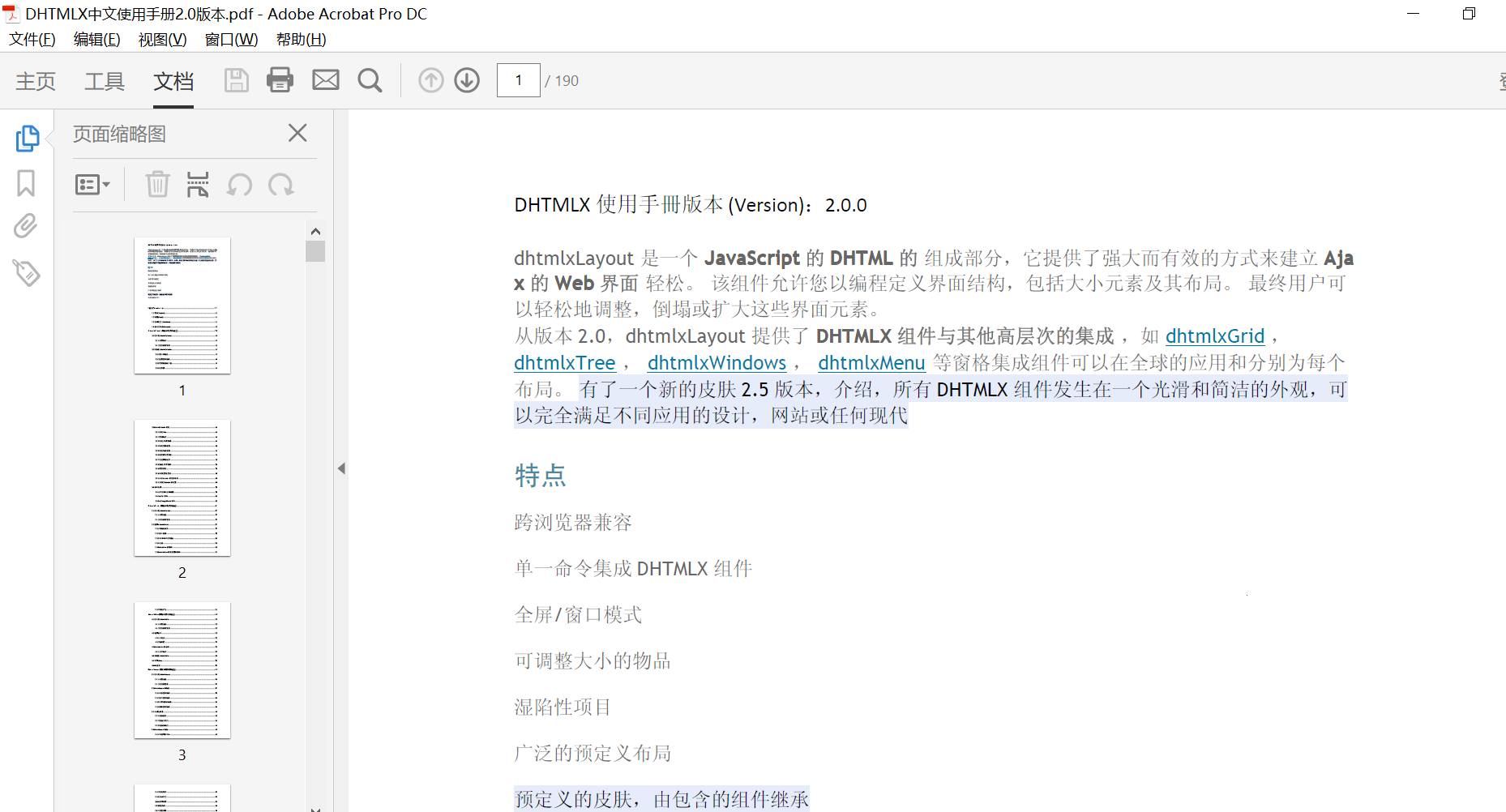Select the 文档 tab
This screenshot has width=1506, height=812.
coord(173,81)
